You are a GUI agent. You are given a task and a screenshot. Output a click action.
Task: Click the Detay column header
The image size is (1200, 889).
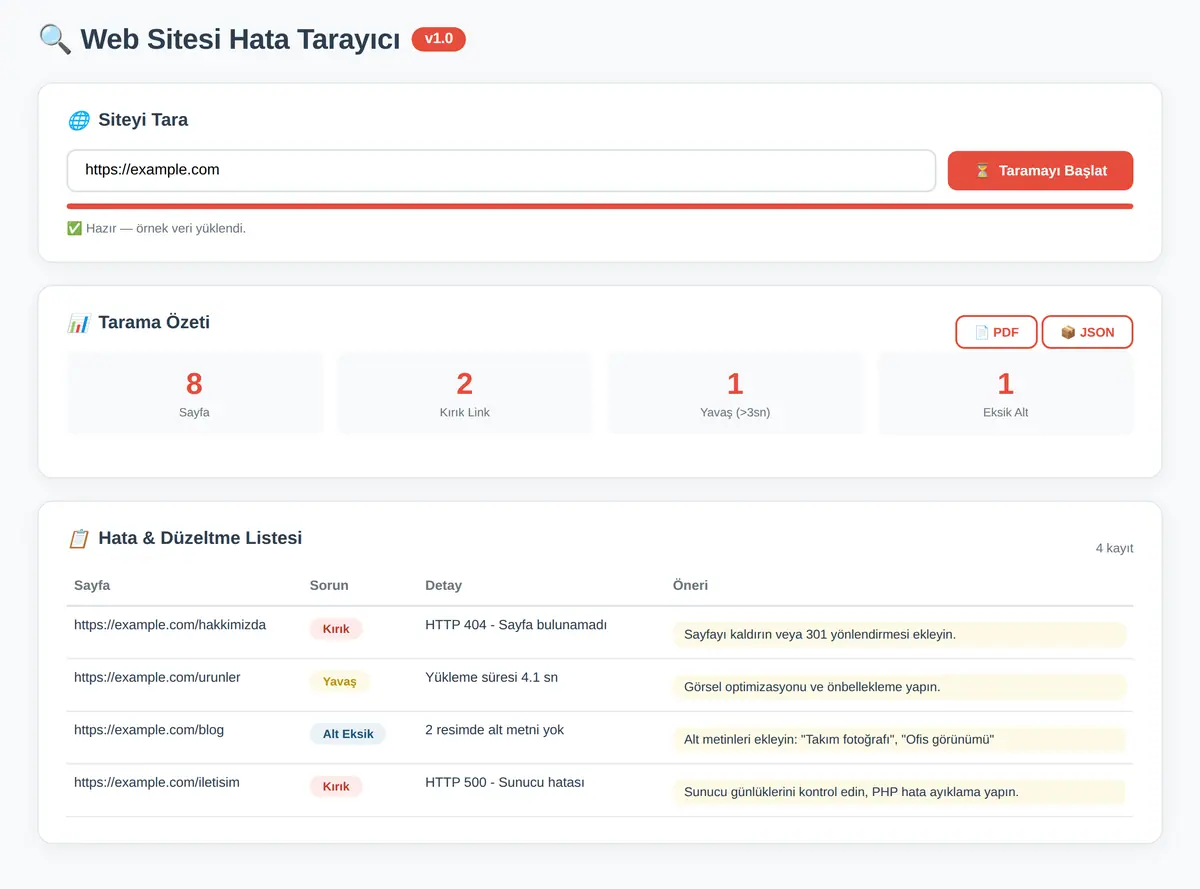(443, 585)
